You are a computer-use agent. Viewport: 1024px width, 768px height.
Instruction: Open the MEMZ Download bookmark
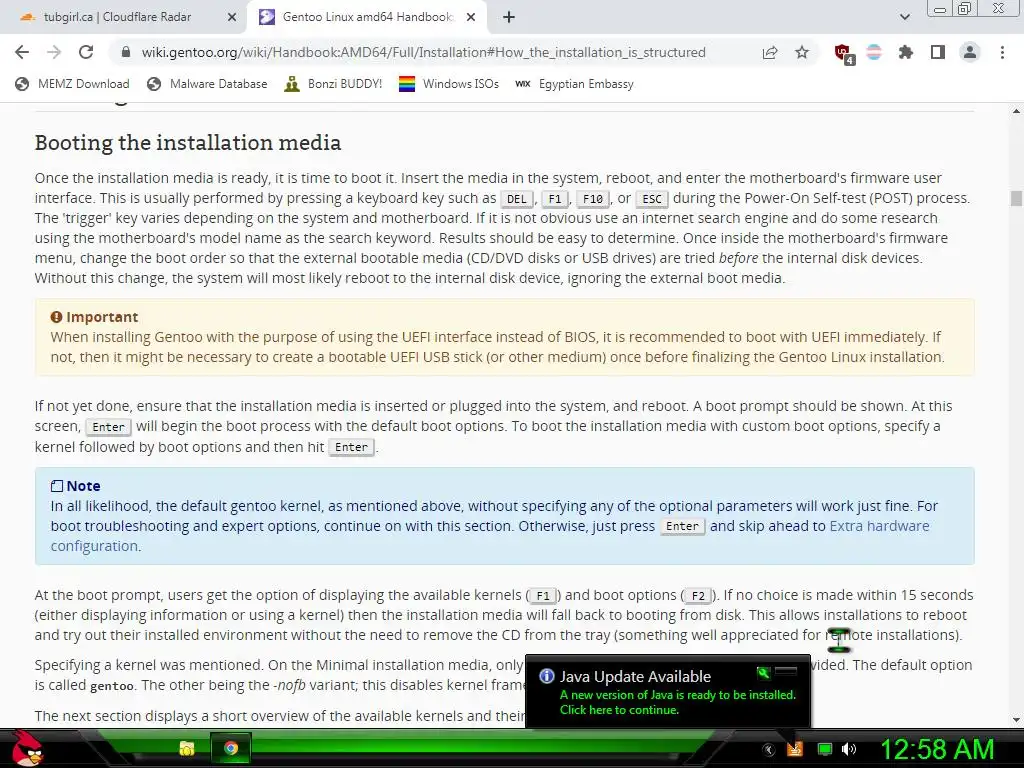pyautogui.click(x=72, y=84)
